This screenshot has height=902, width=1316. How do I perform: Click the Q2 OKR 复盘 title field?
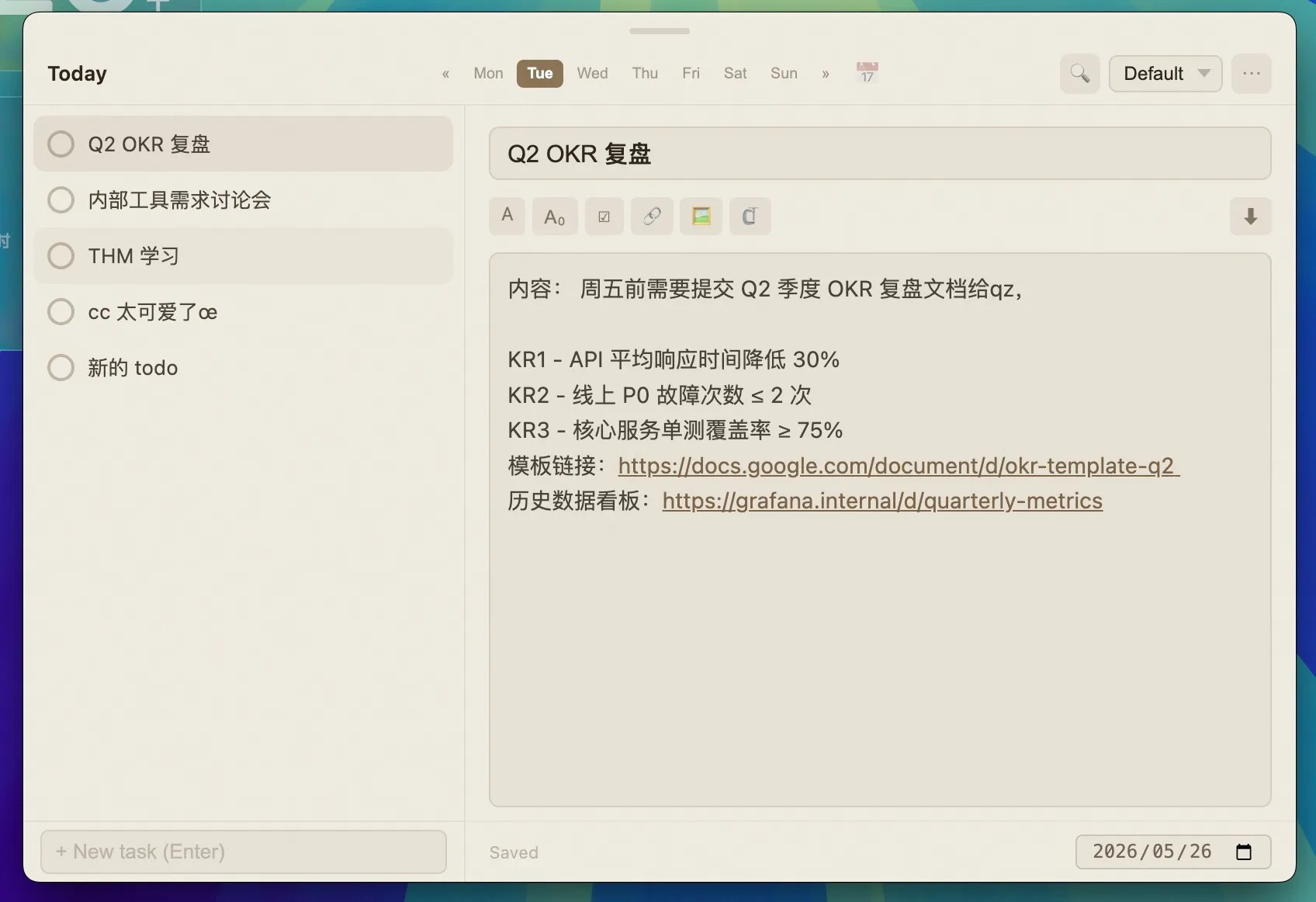pyautogui.click(x=880, y=154)
